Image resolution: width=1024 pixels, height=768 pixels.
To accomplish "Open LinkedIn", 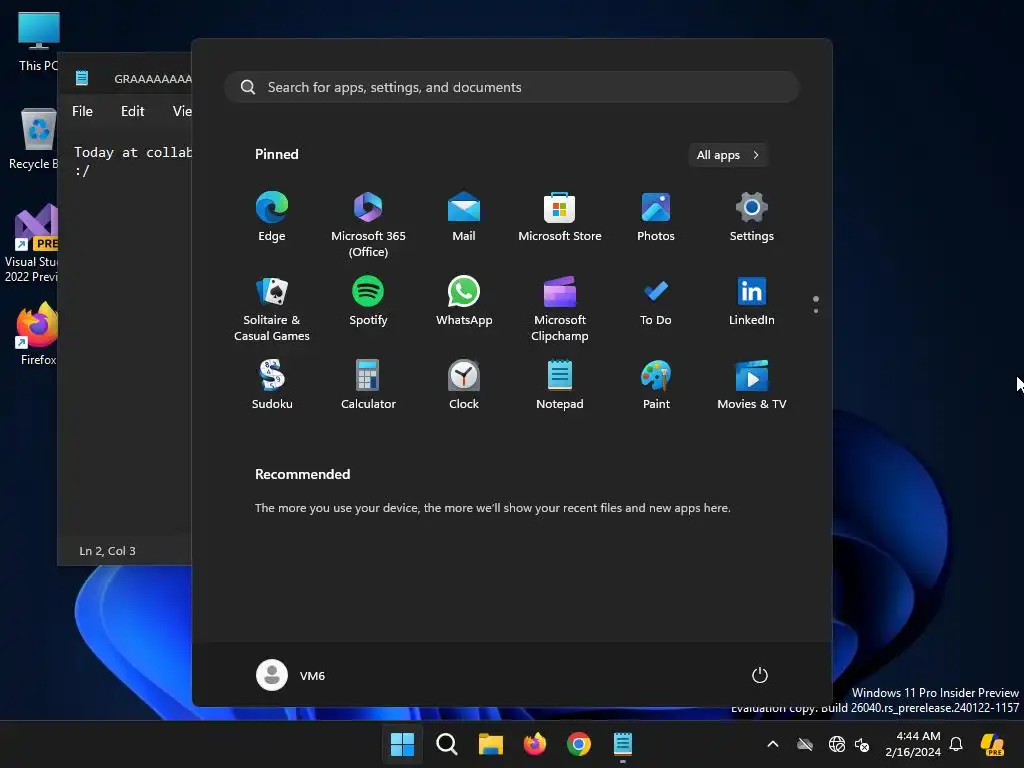I will (752, 302).
